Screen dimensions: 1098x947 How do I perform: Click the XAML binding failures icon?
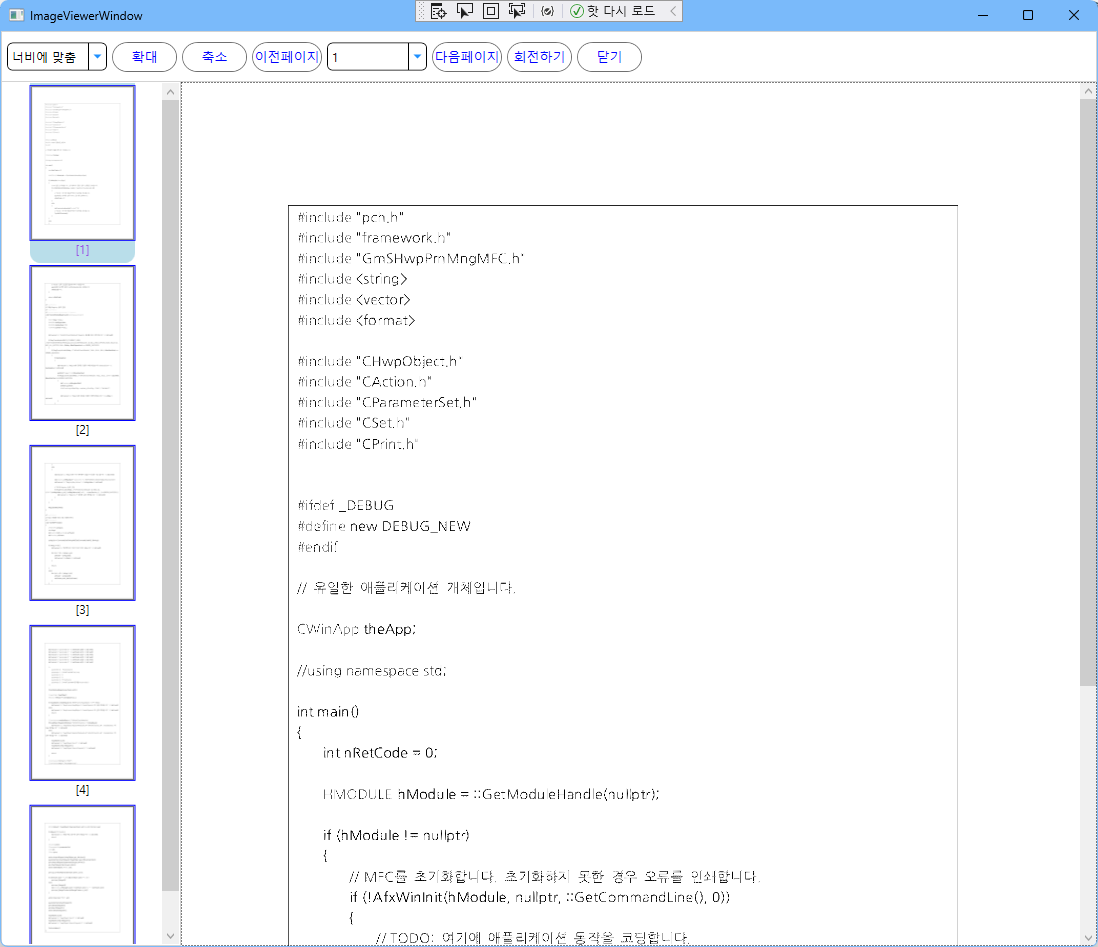coord(548,11)
